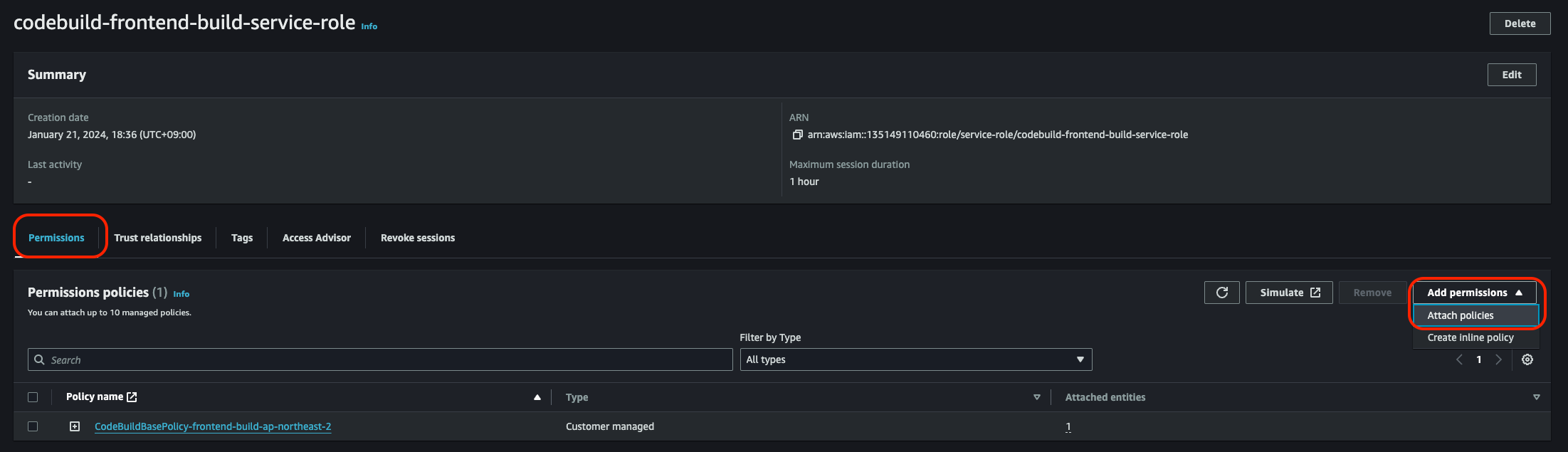Click the page number '1' in pagination

tap(1479, 359)
